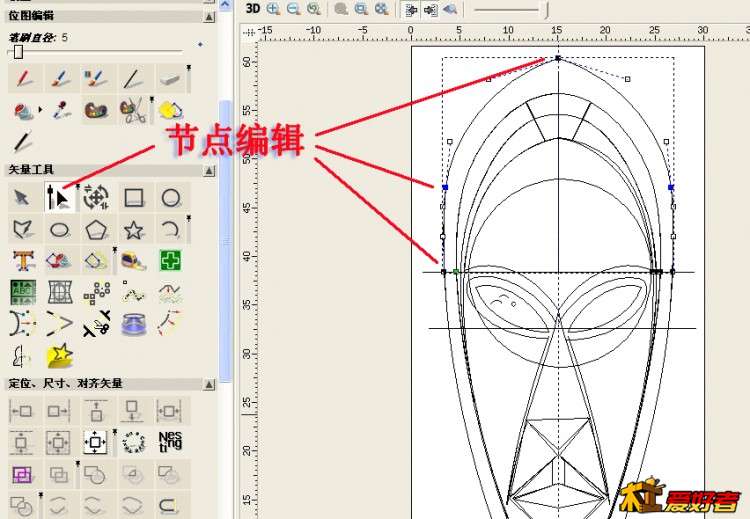The image size is (750, 519).
Task: Toggle pin beside the arc tool
Action: (189, 219)
